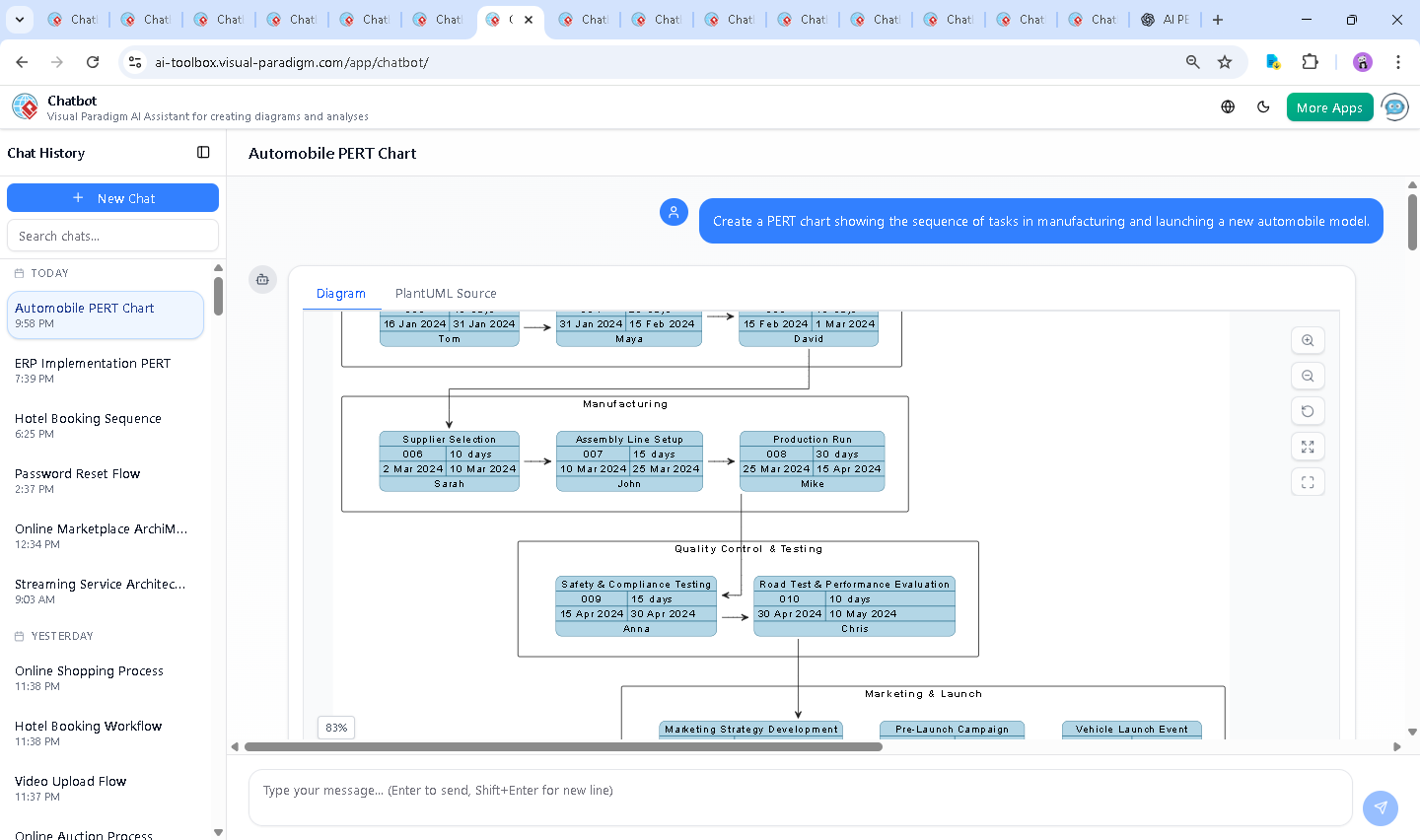Zoom into the PERT diagram
The image size is (1420, 840).
click(1308, 340)
